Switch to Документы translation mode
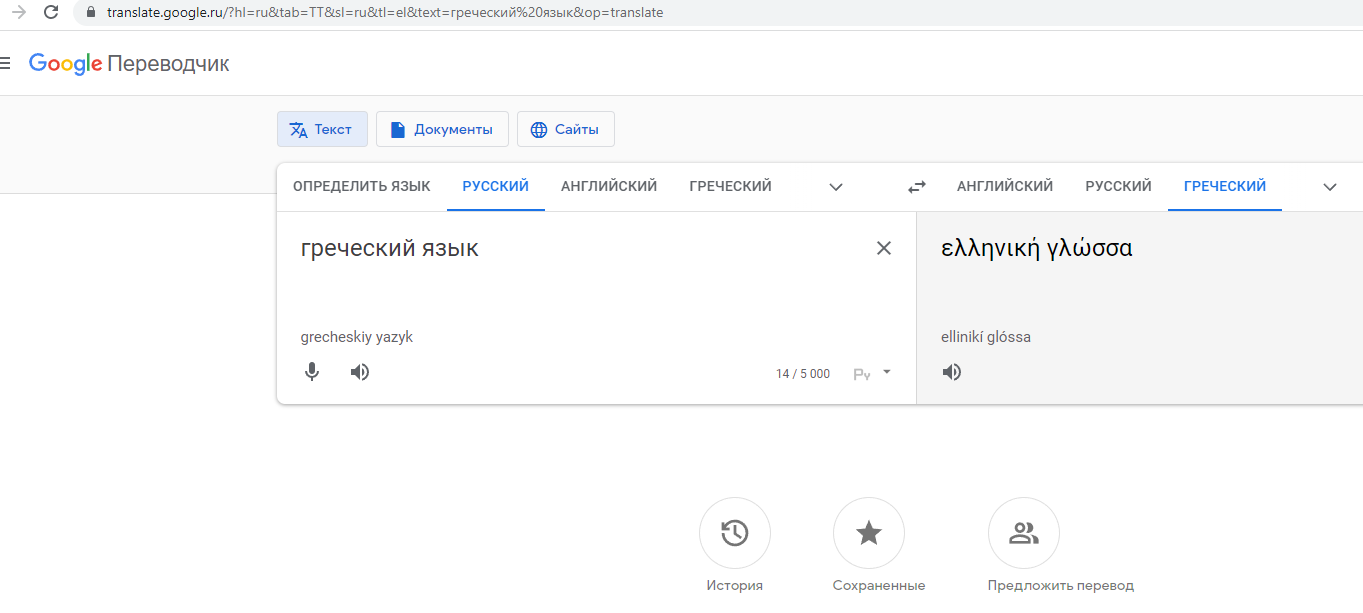Screen dimensions: 1363x613 click(x=442, y=129)
